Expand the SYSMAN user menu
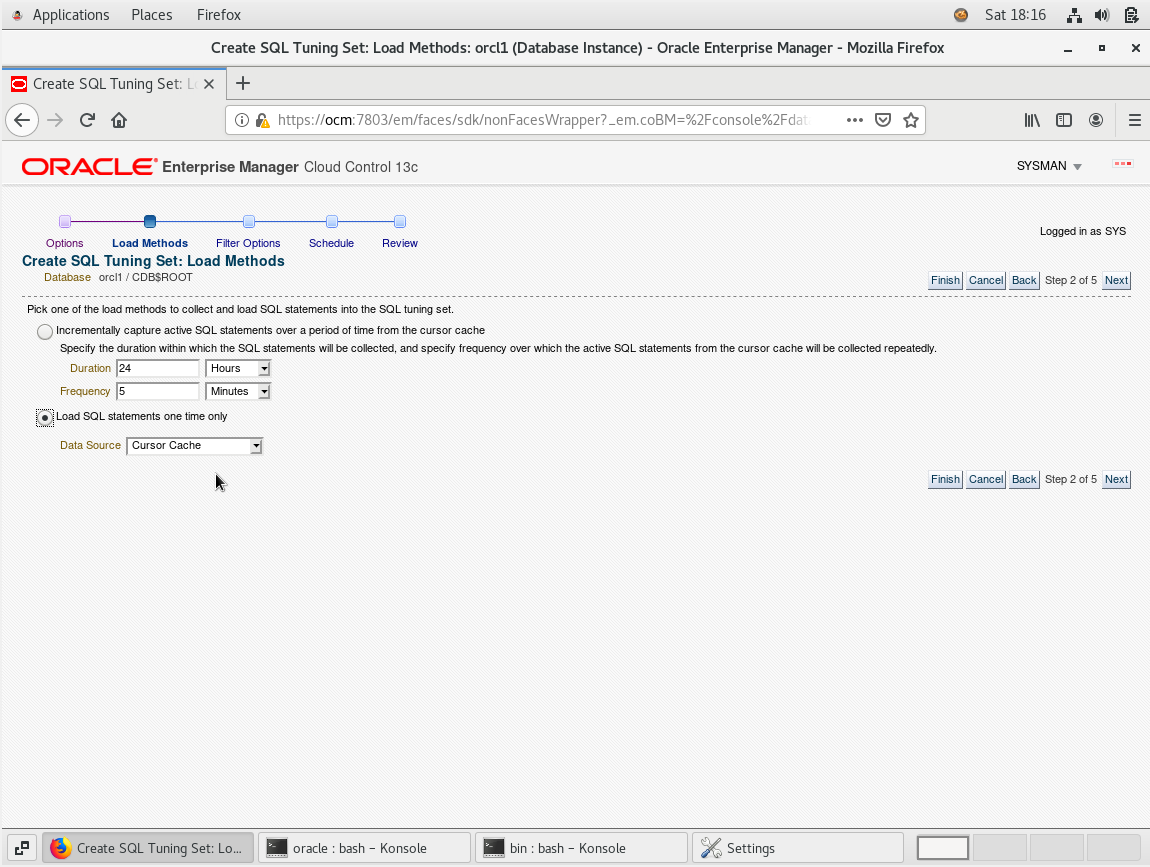The height and width of the screenshot is (867, 1150). (x=1049, y=166)
